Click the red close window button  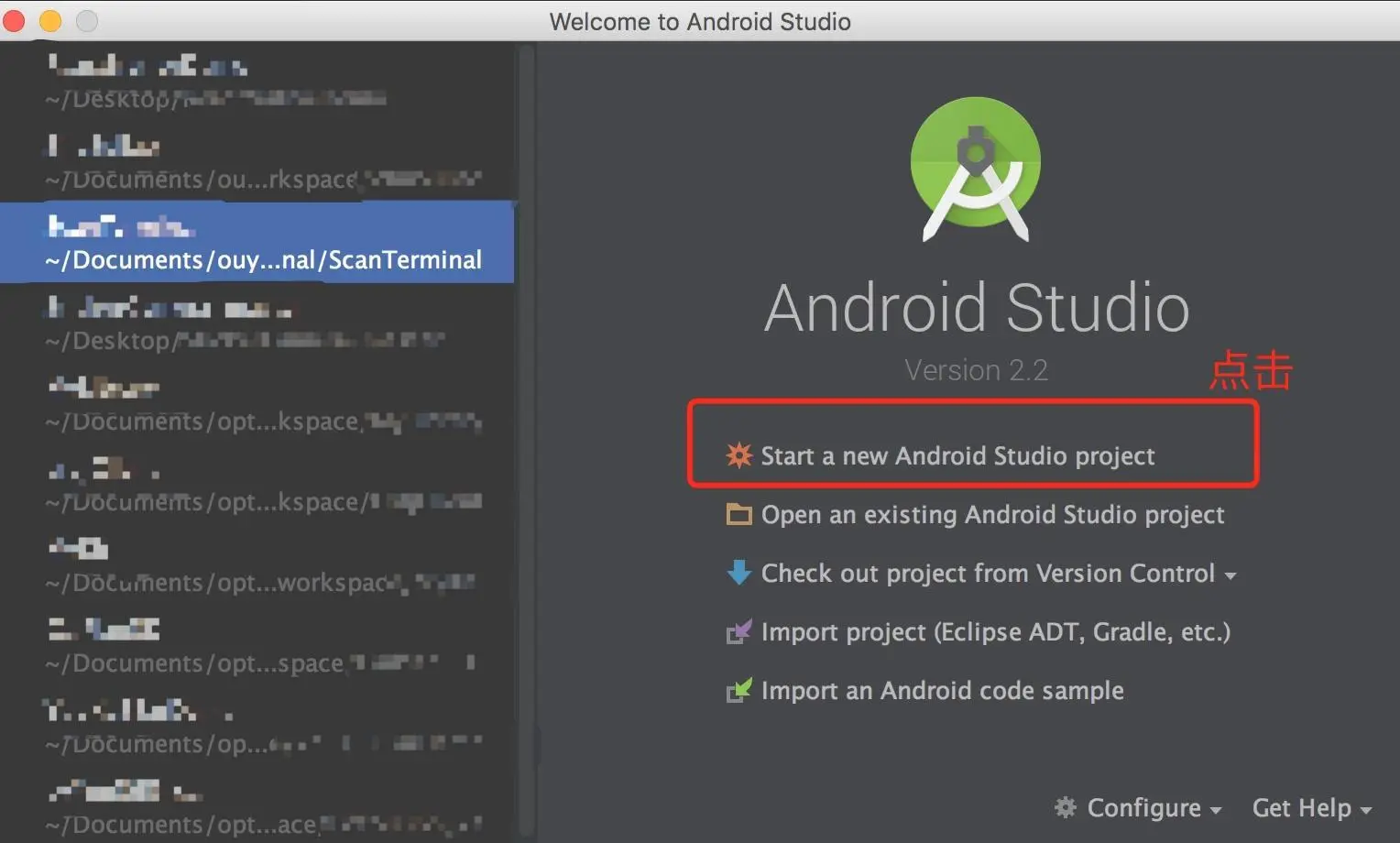(x=14, y=20)
